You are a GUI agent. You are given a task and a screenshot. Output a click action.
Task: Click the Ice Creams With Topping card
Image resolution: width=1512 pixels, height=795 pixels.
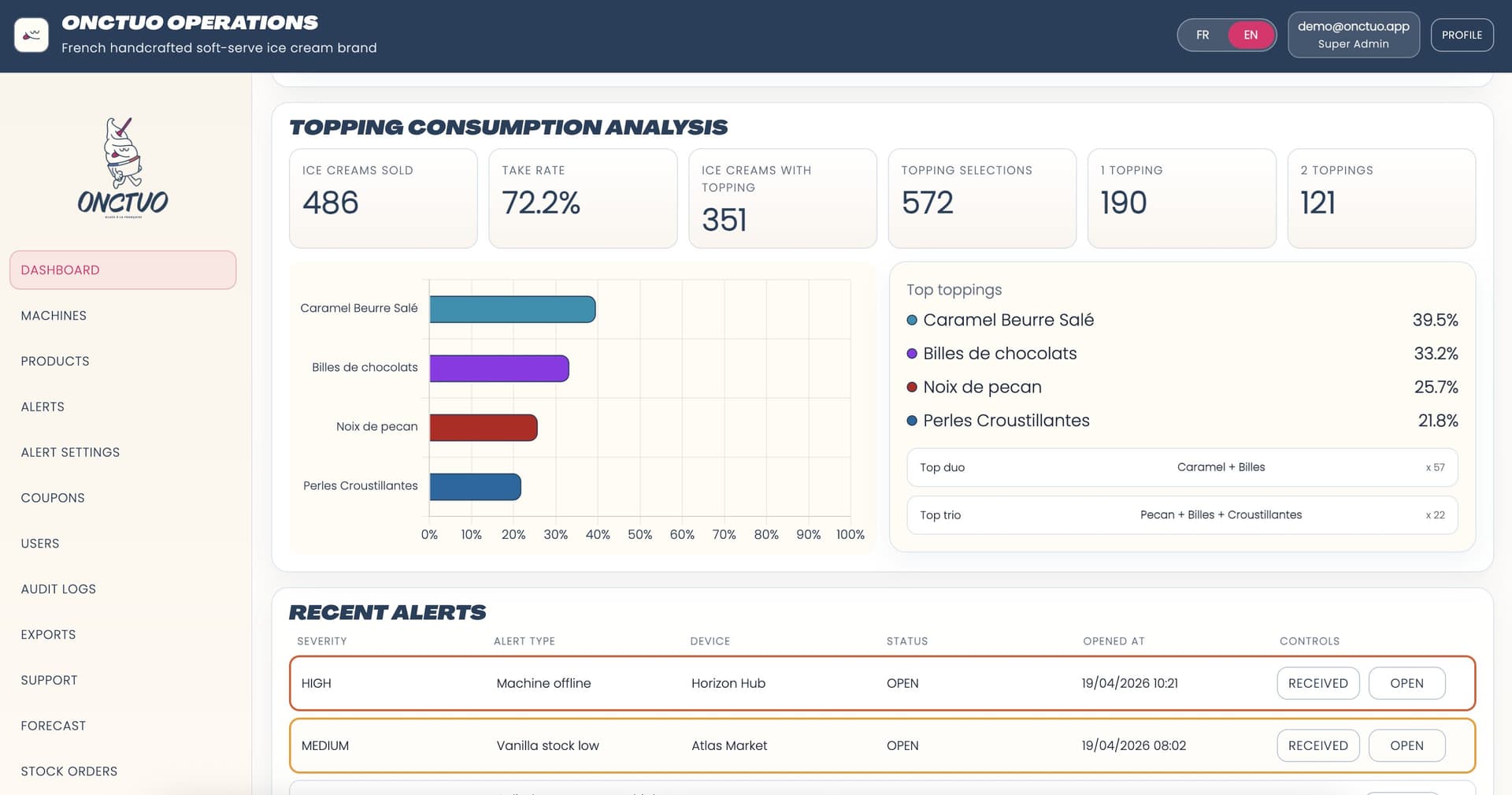pyautogui.click(x=783, y=199)
